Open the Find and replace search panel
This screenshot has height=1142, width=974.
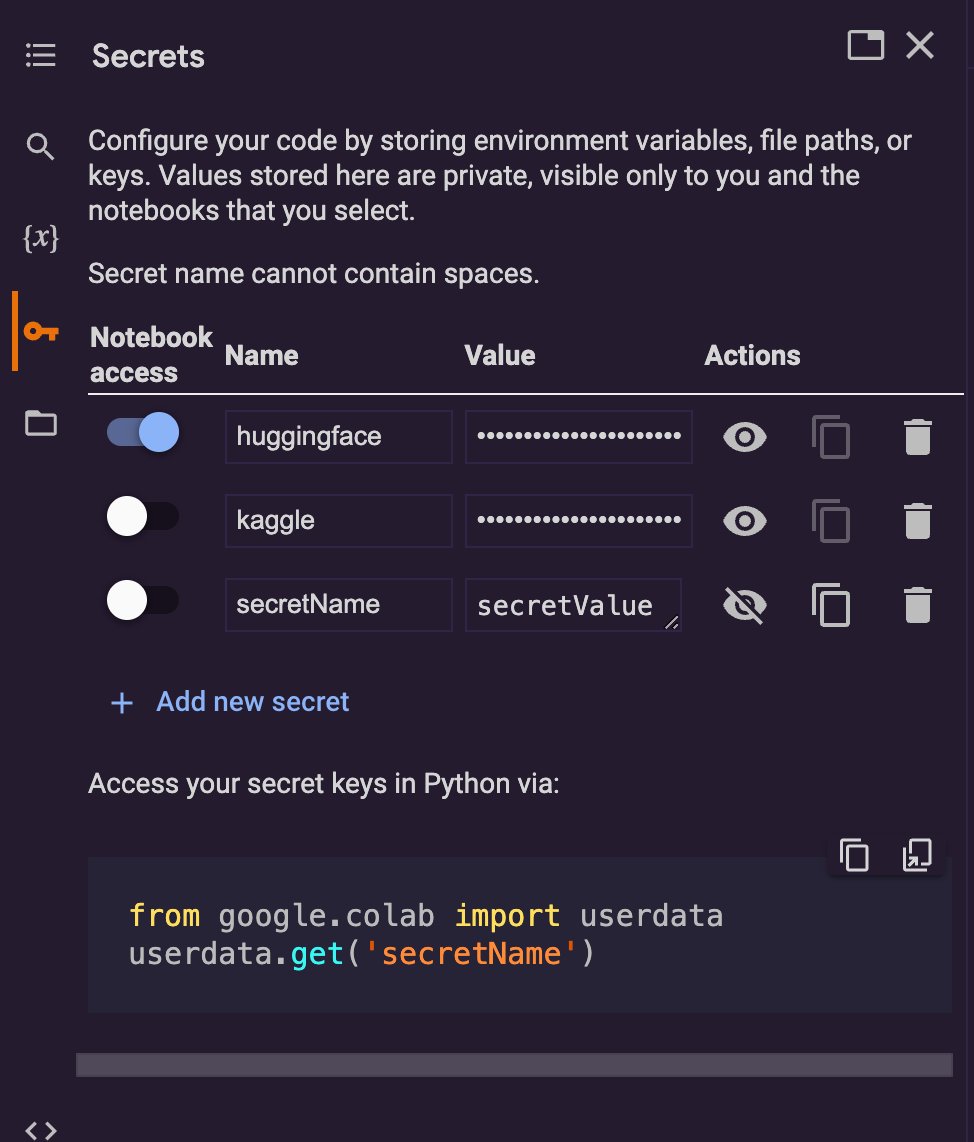pos(40,146)
